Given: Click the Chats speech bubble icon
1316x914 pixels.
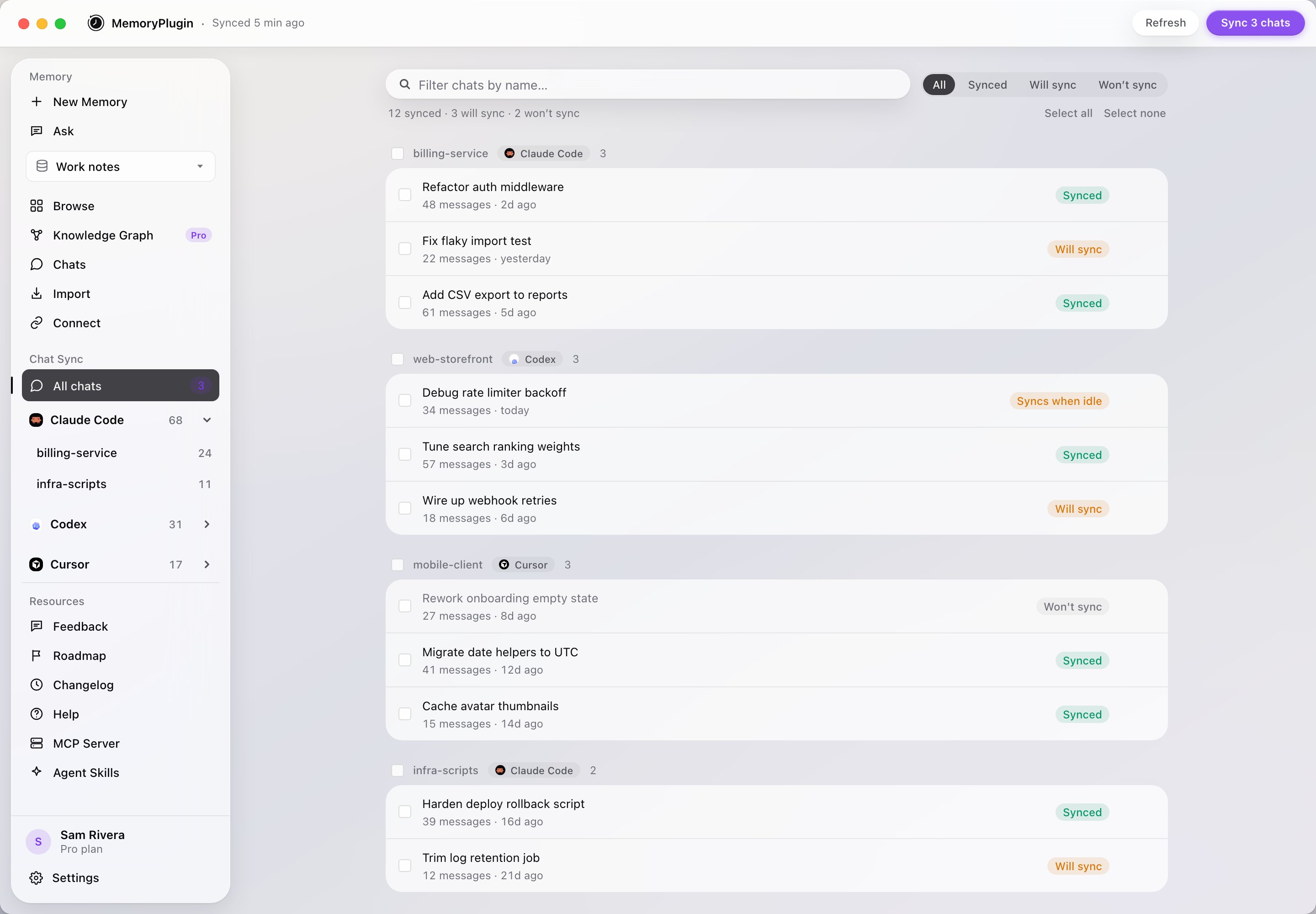Looking at the screenshot, I should click(37, 264).
